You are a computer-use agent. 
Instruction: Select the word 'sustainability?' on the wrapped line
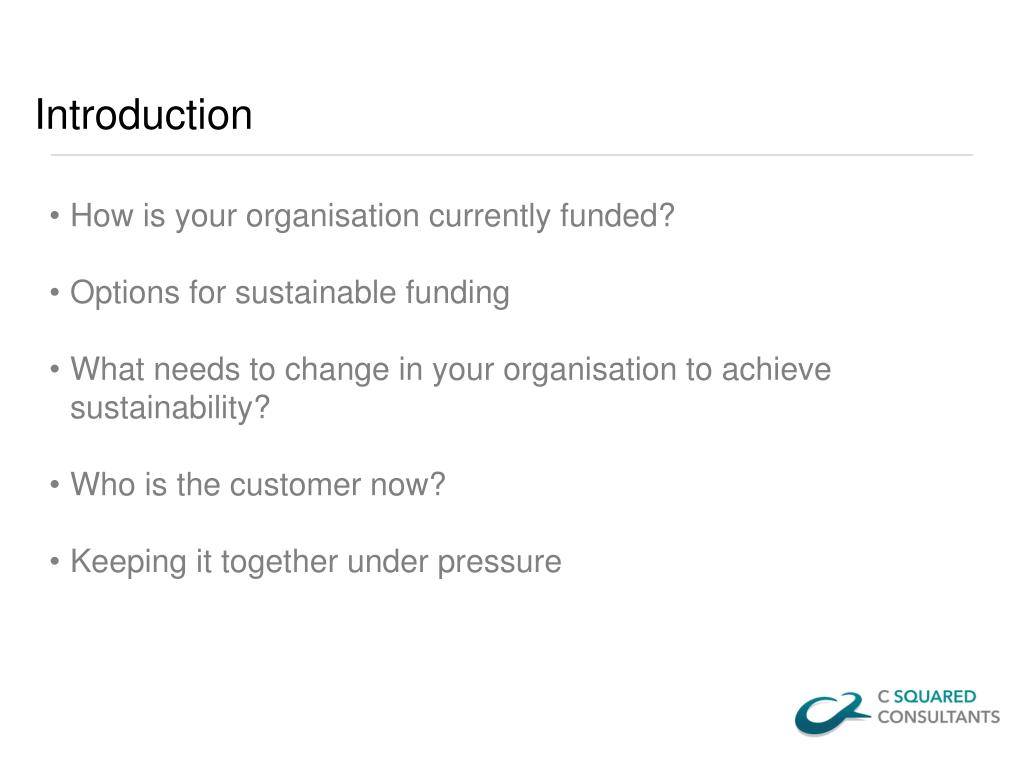170,408
